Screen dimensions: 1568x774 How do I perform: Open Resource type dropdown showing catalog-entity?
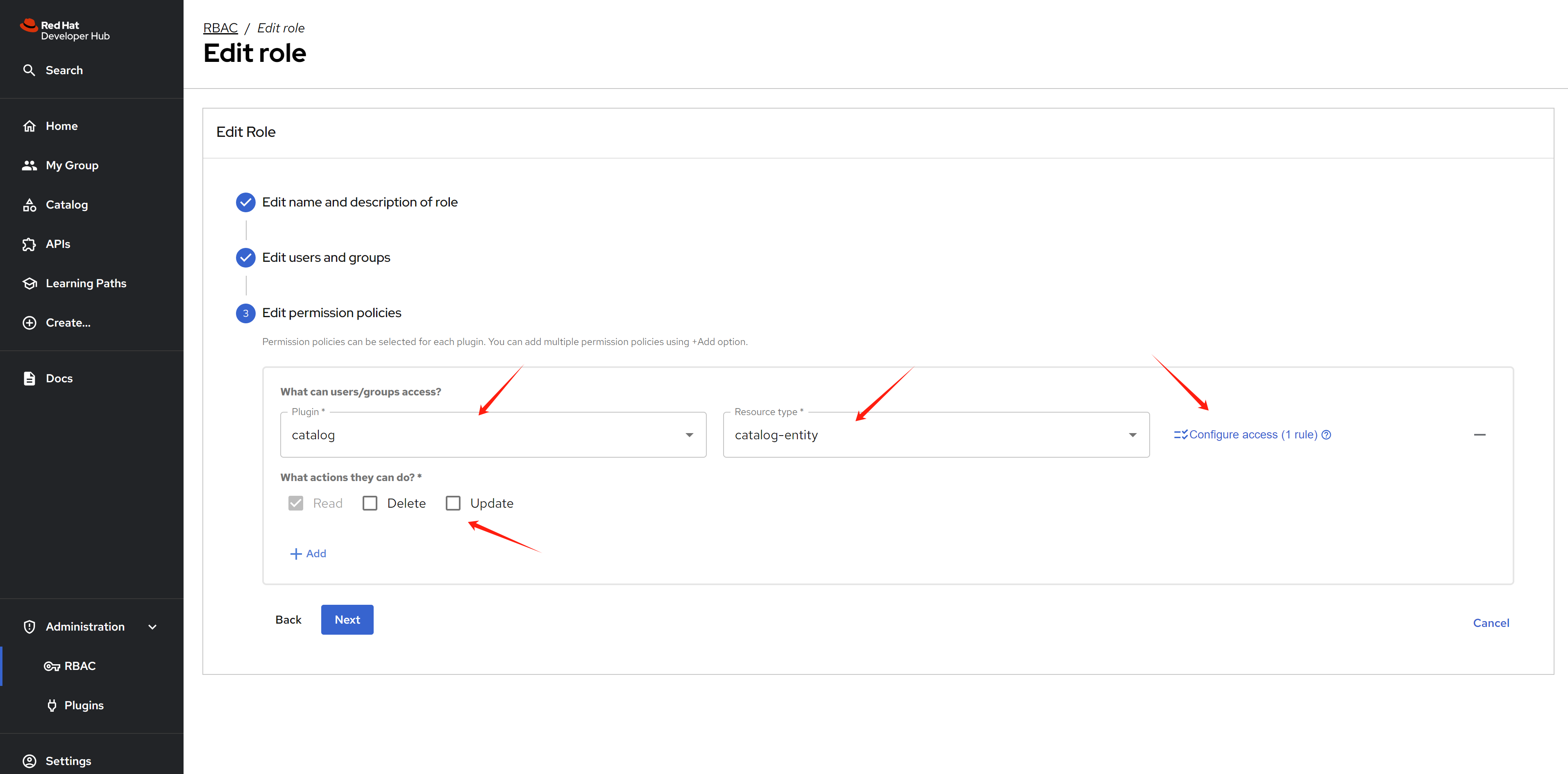tap(935, 435)
